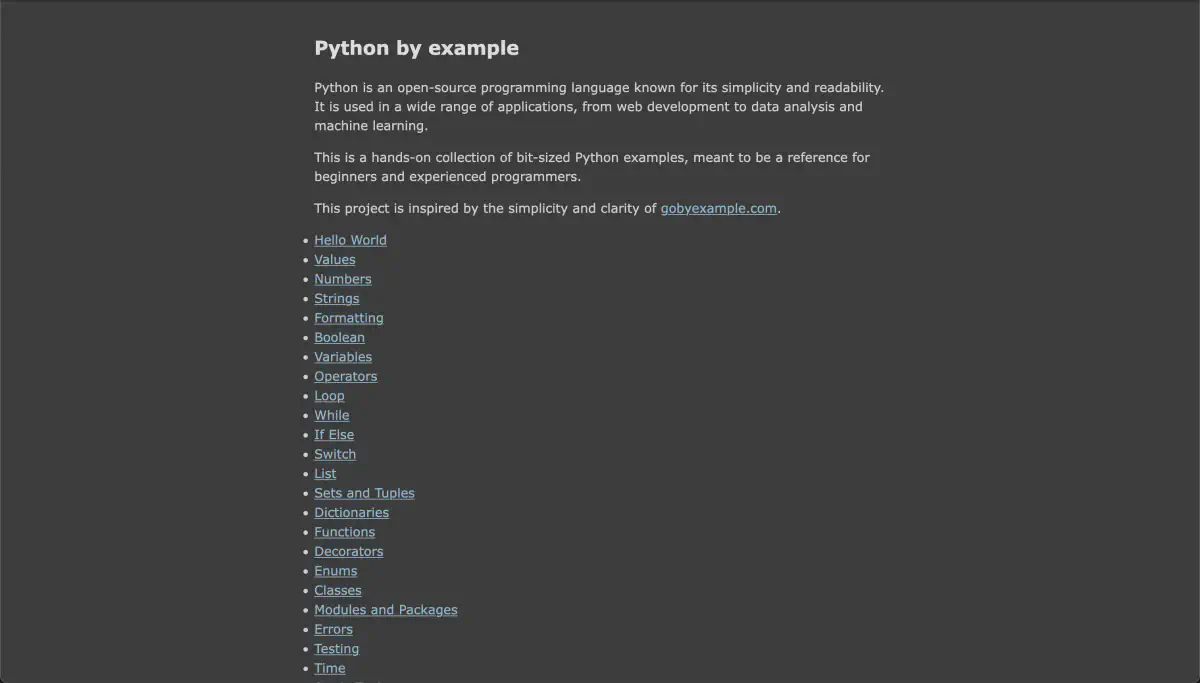Open the Numbers example page
1200x683 pixels.
pos(342,279)
